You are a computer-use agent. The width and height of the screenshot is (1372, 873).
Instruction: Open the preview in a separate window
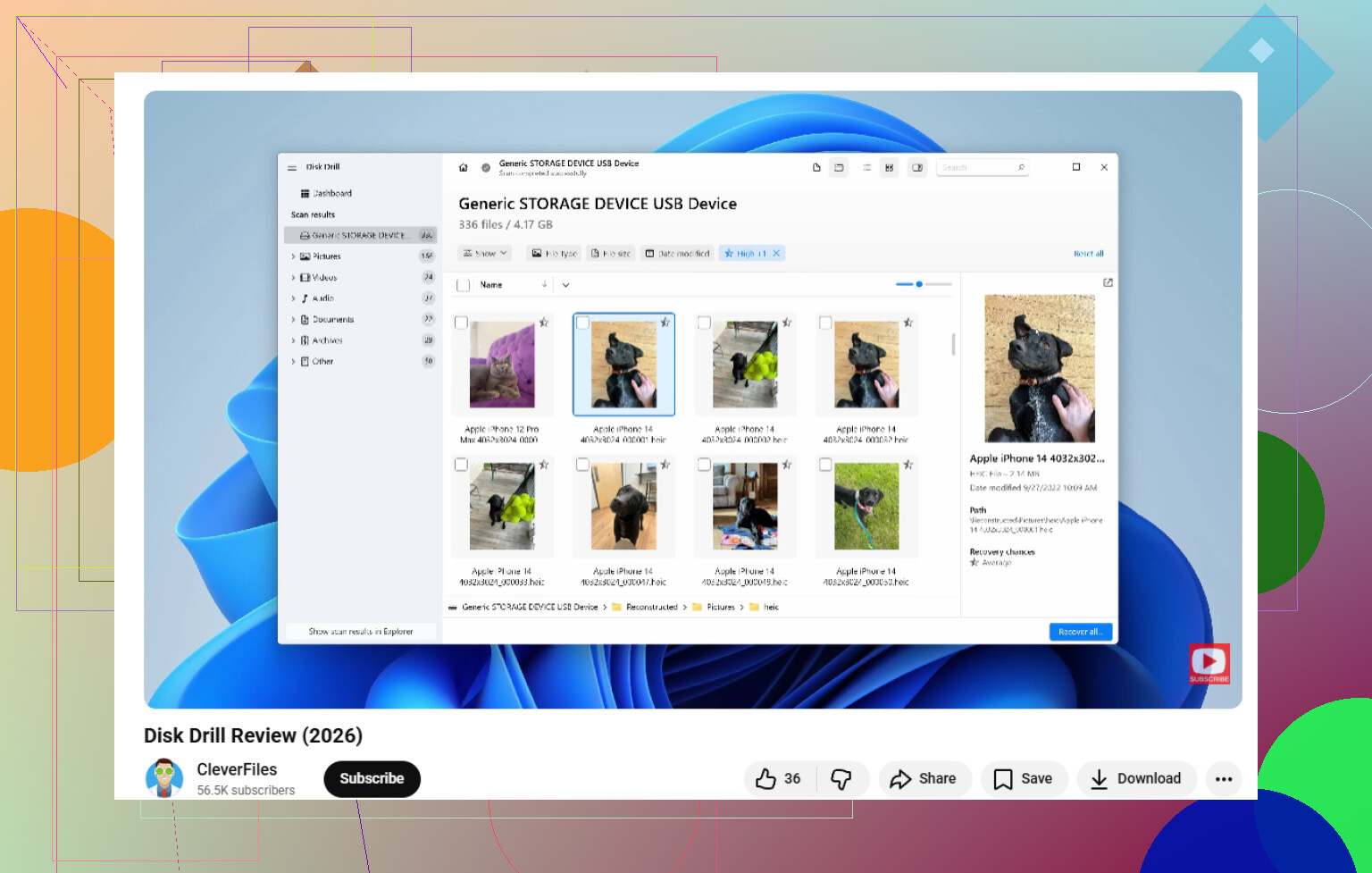coord(1108,282)
